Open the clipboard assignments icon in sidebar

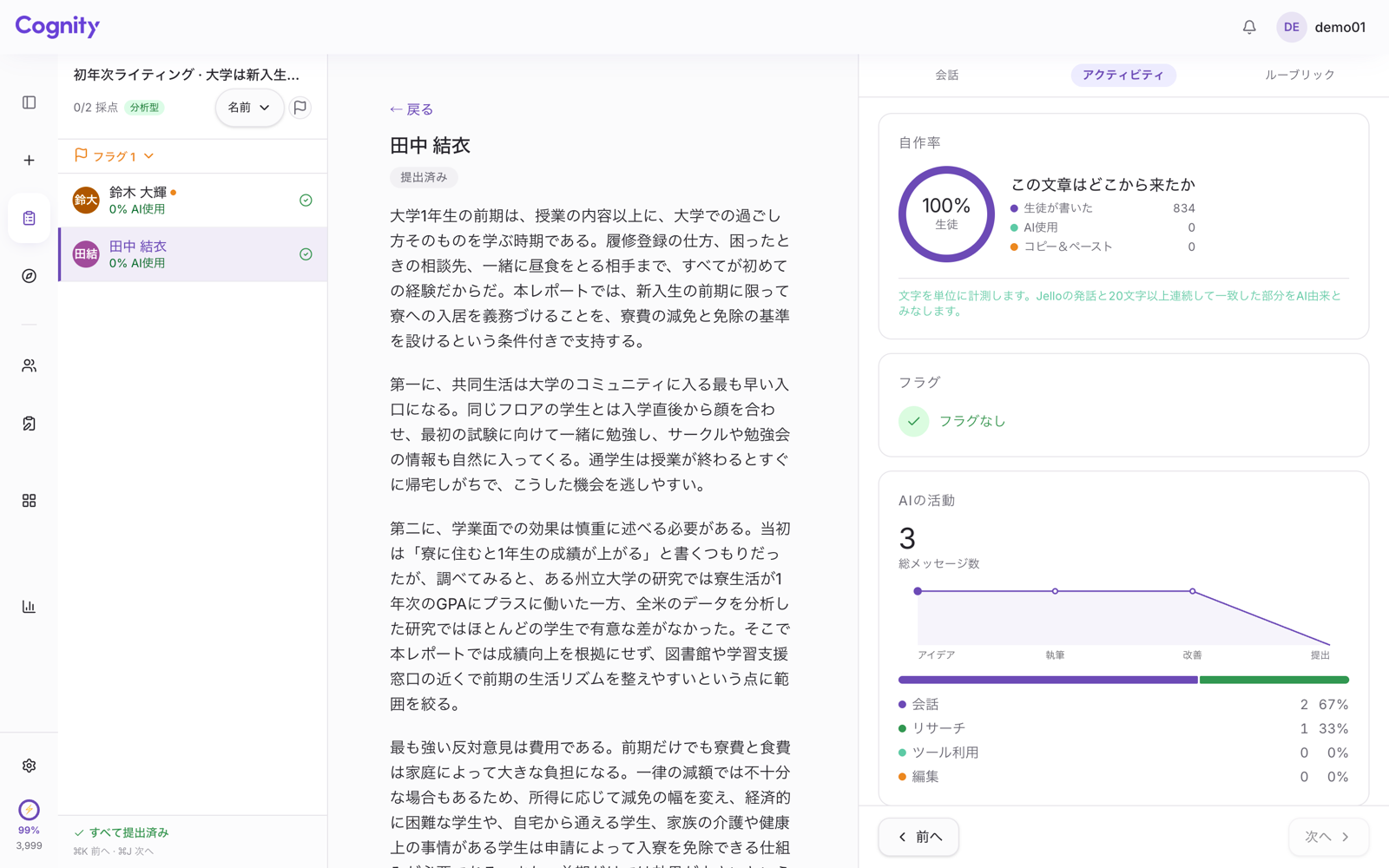[x=29, y=218]
